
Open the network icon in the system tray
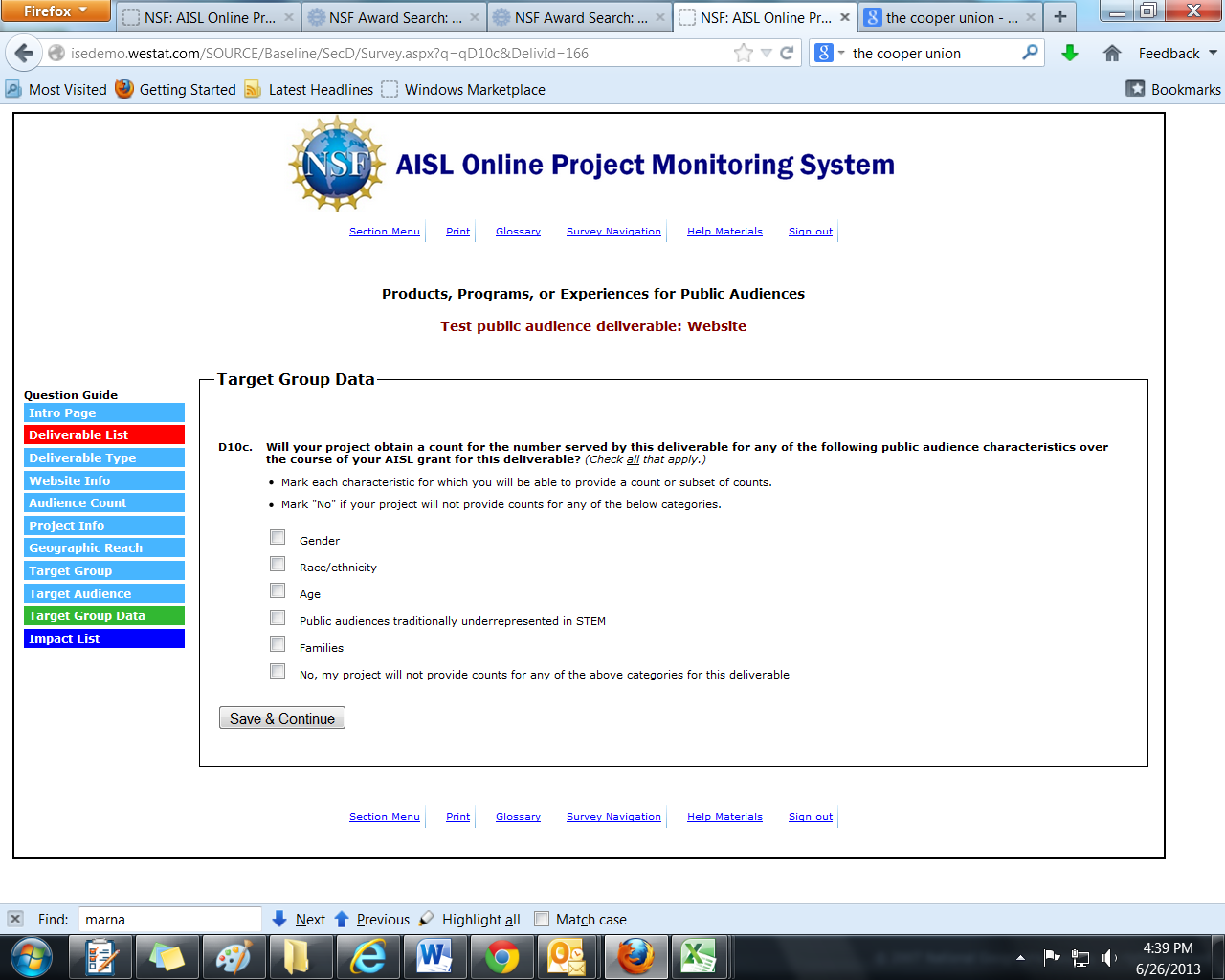[1080, 957]
